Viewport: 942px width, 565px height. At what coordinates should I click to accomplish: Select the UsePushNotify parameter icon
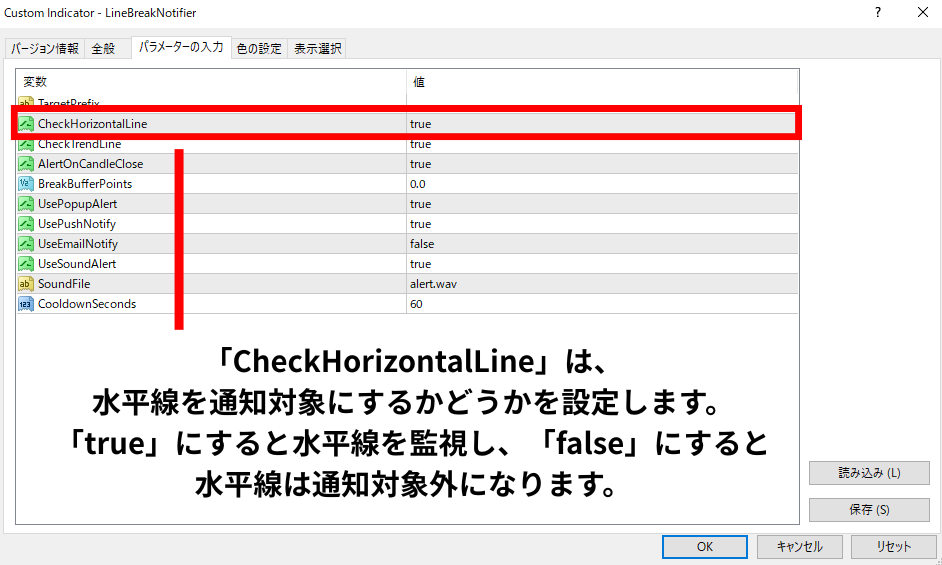(26, 224)
